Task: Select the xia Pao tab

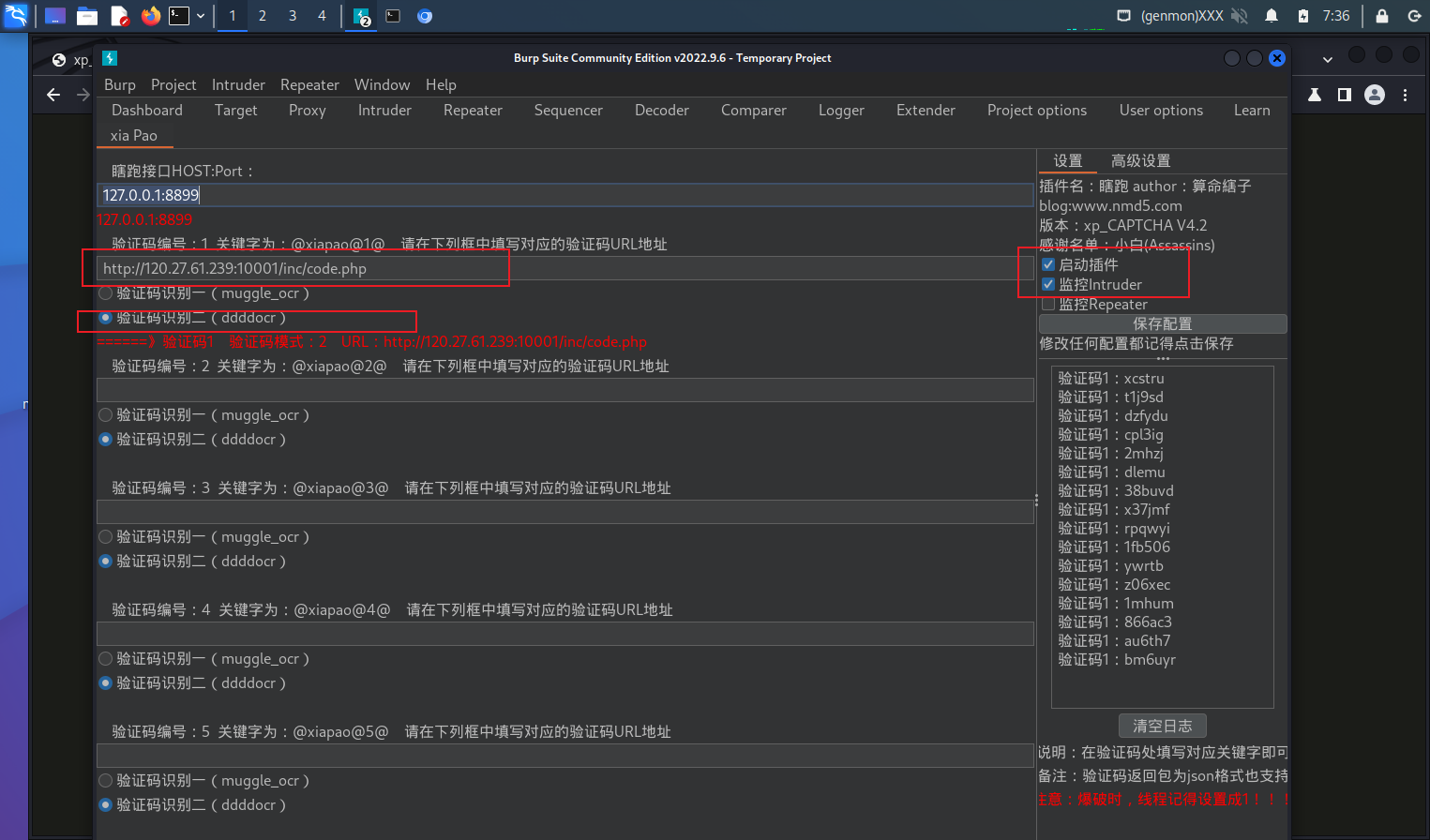Action: pyautogui.click(x=134, y=135)
